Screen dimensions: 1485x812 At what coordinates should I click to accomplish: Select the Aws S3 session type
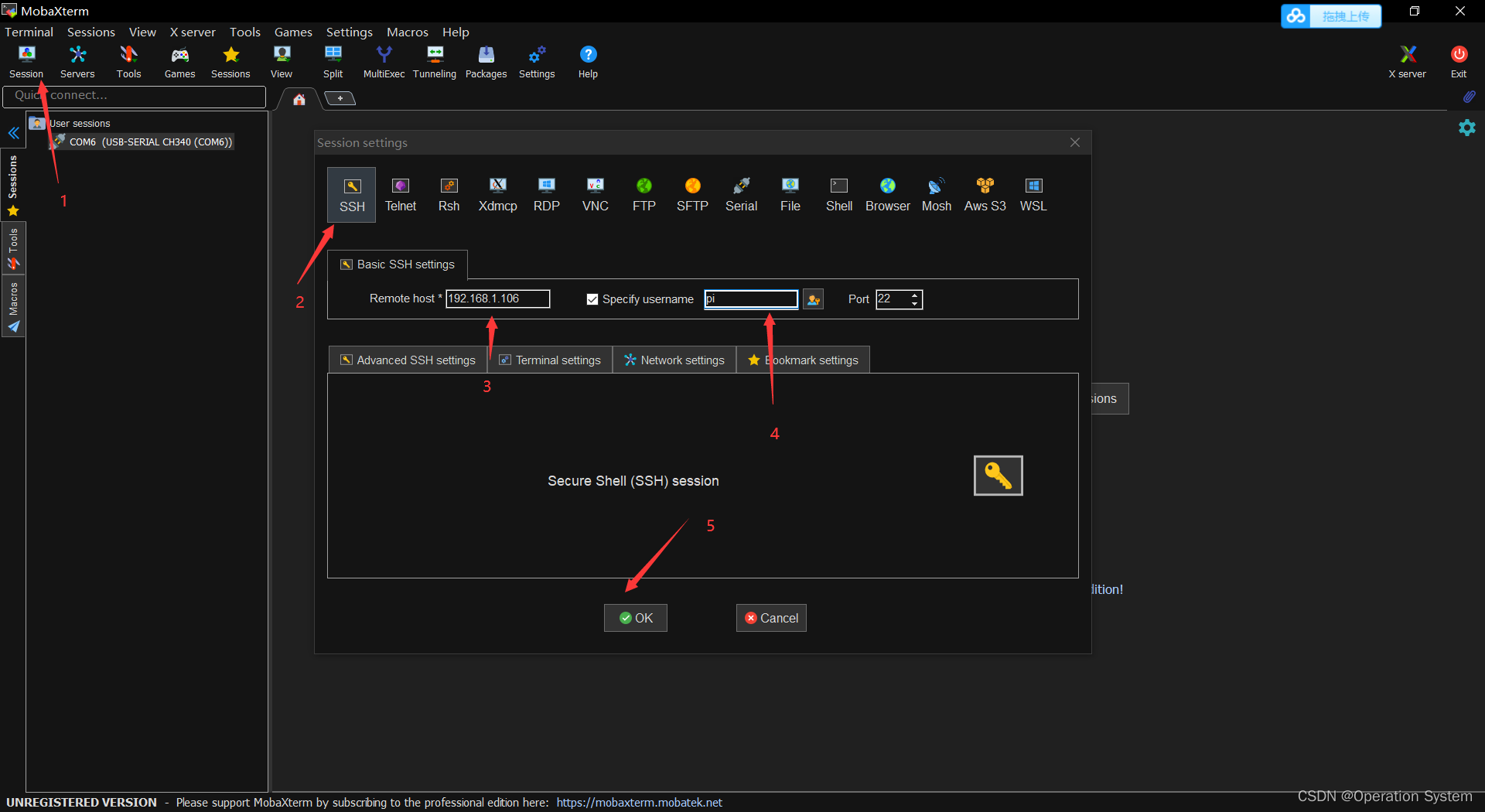tap(985, 195)
